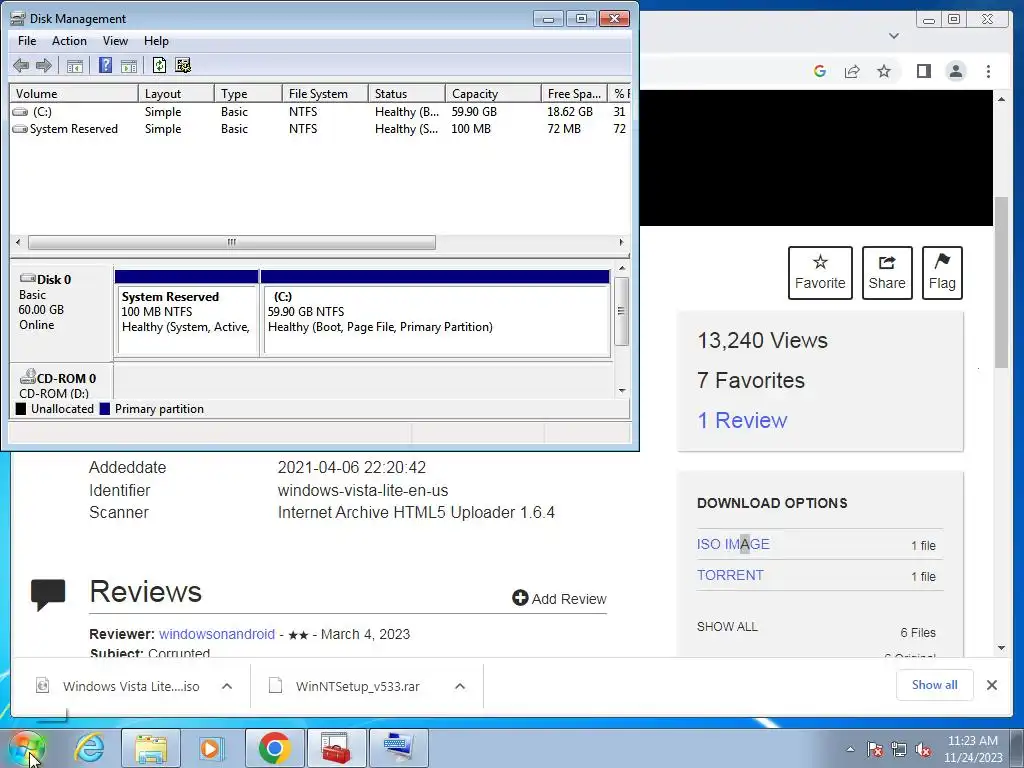The width and height of the screenshot is (1024, 768).
Task: Click the Show/Hide Console Tree toolbar icon
Action: [75, 65]
